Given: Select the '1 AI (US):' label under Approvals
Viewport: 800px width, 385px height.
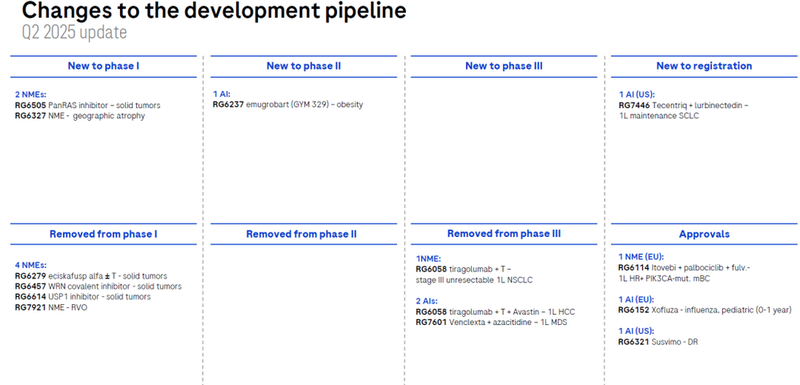Looking at the screenshot, I should click(x=636, y=331).
